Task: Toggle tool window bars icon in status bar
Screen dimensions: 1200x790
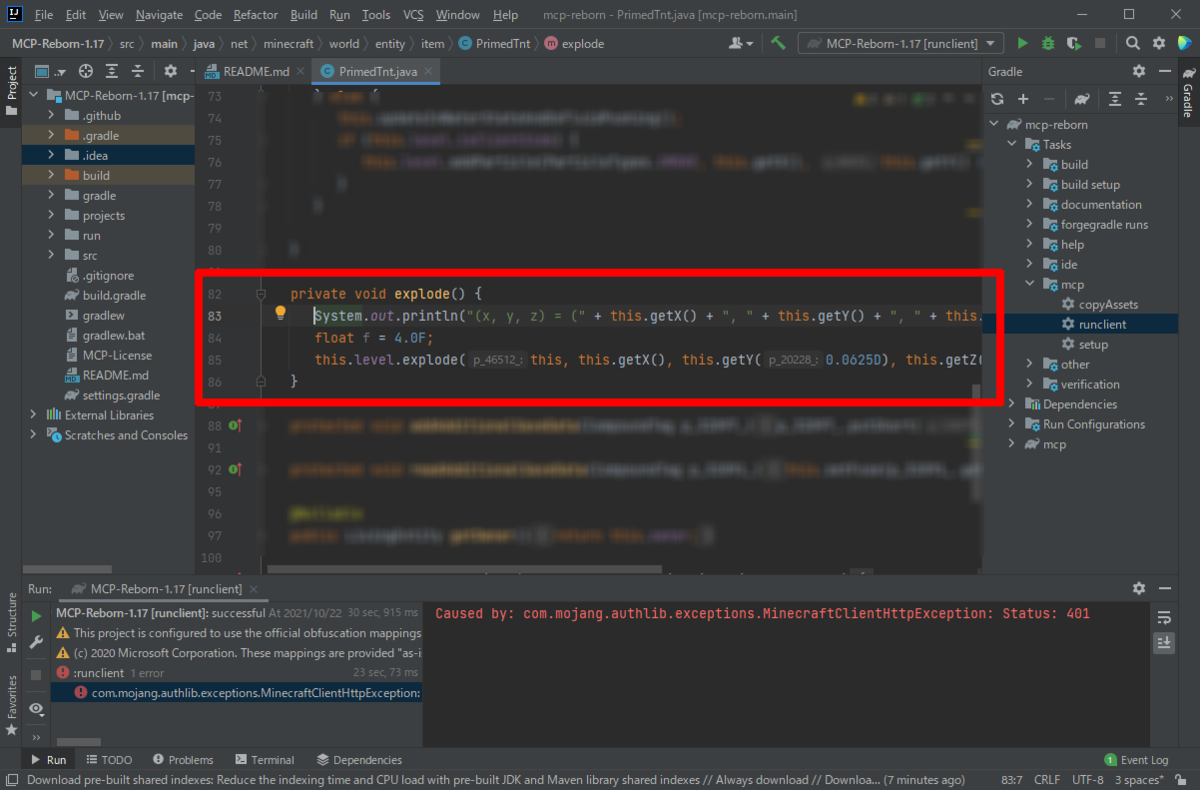Action: click(11, 780)
